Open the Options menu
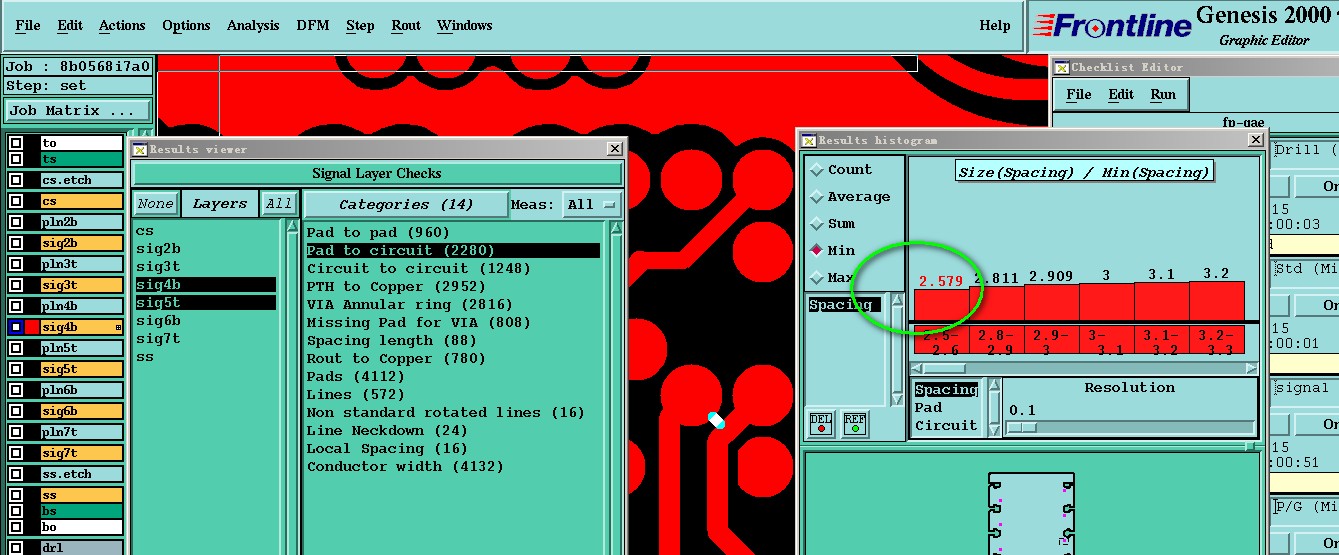The height and width of the screenshot is (555, 1339). (x=186, y=25)
